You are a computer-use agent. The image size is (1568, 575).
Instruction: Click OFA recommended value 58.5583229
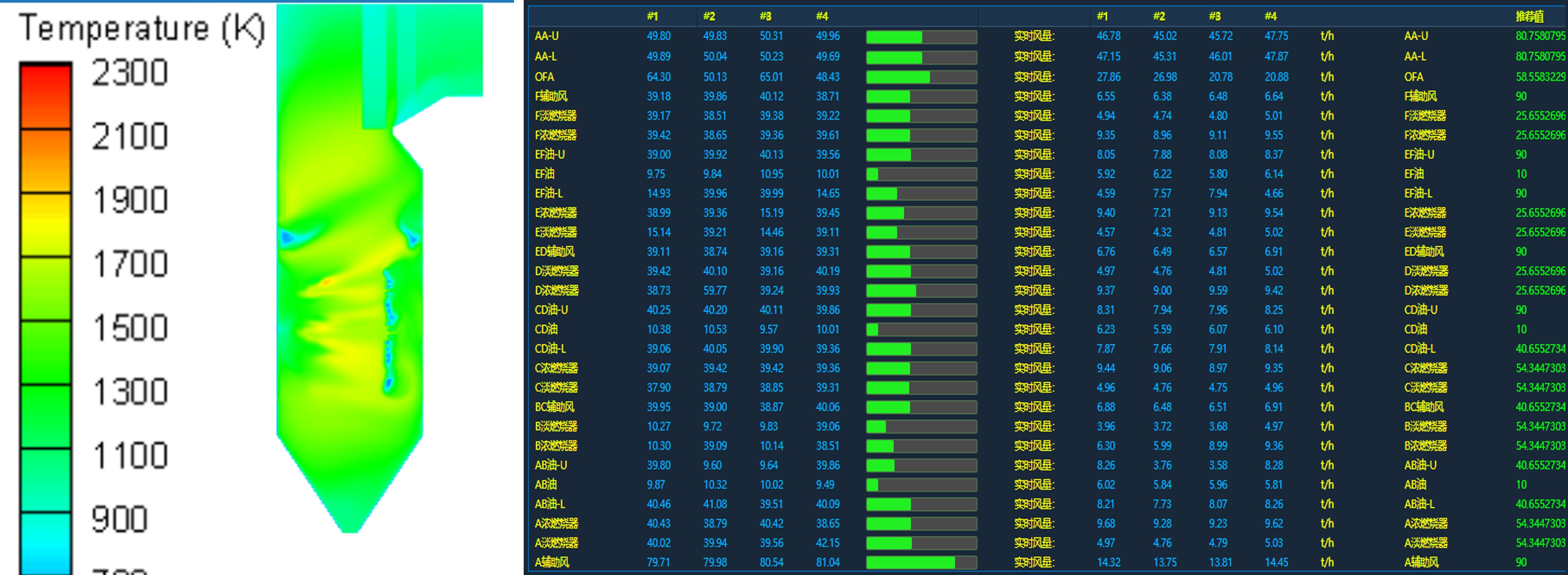click(x=1539, y=77)
